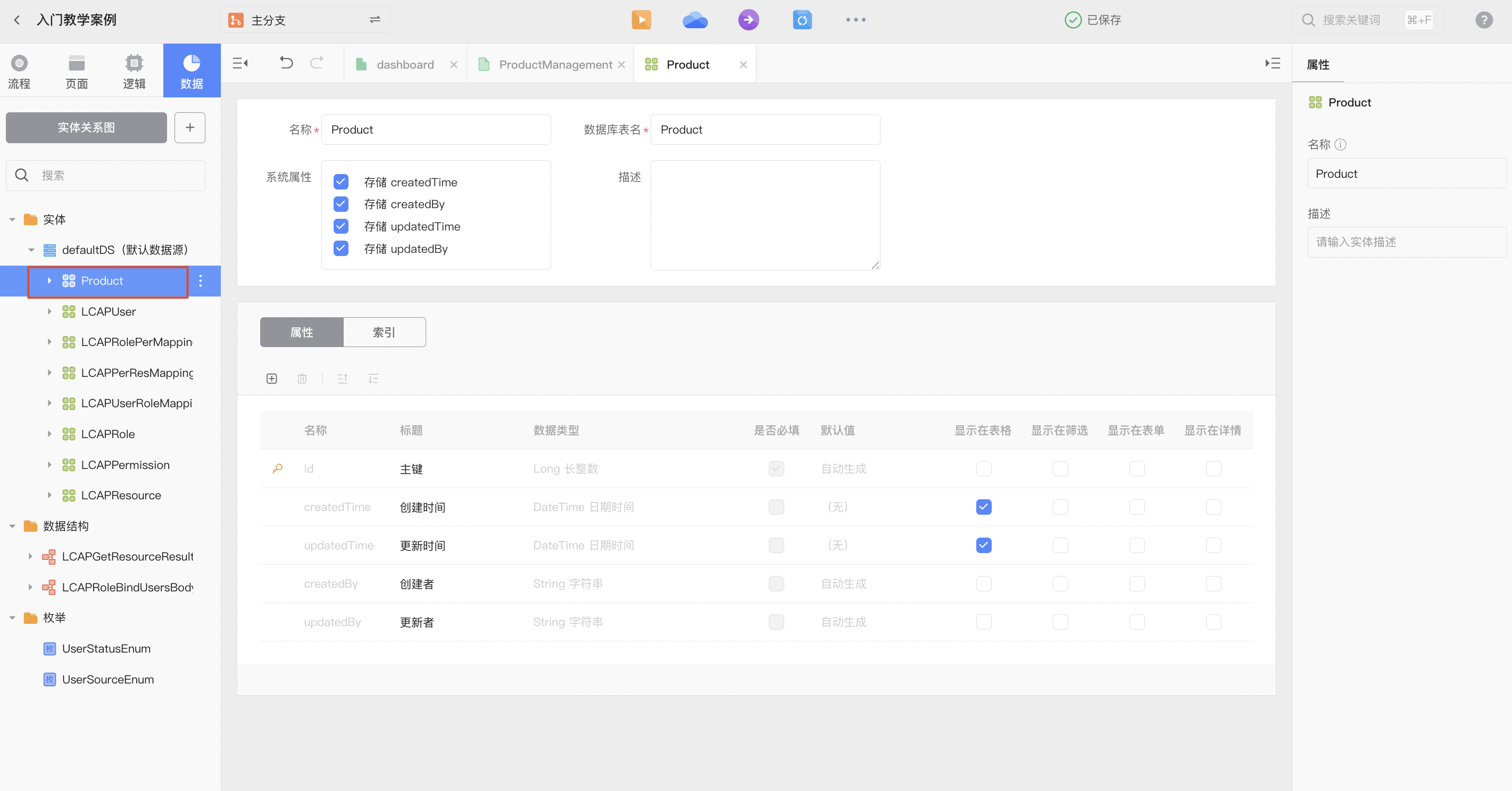Image resolution: width=1512 pixels, height=791 pixels.
Task: Collapse the 实体 folder
Action: [12, 220]
